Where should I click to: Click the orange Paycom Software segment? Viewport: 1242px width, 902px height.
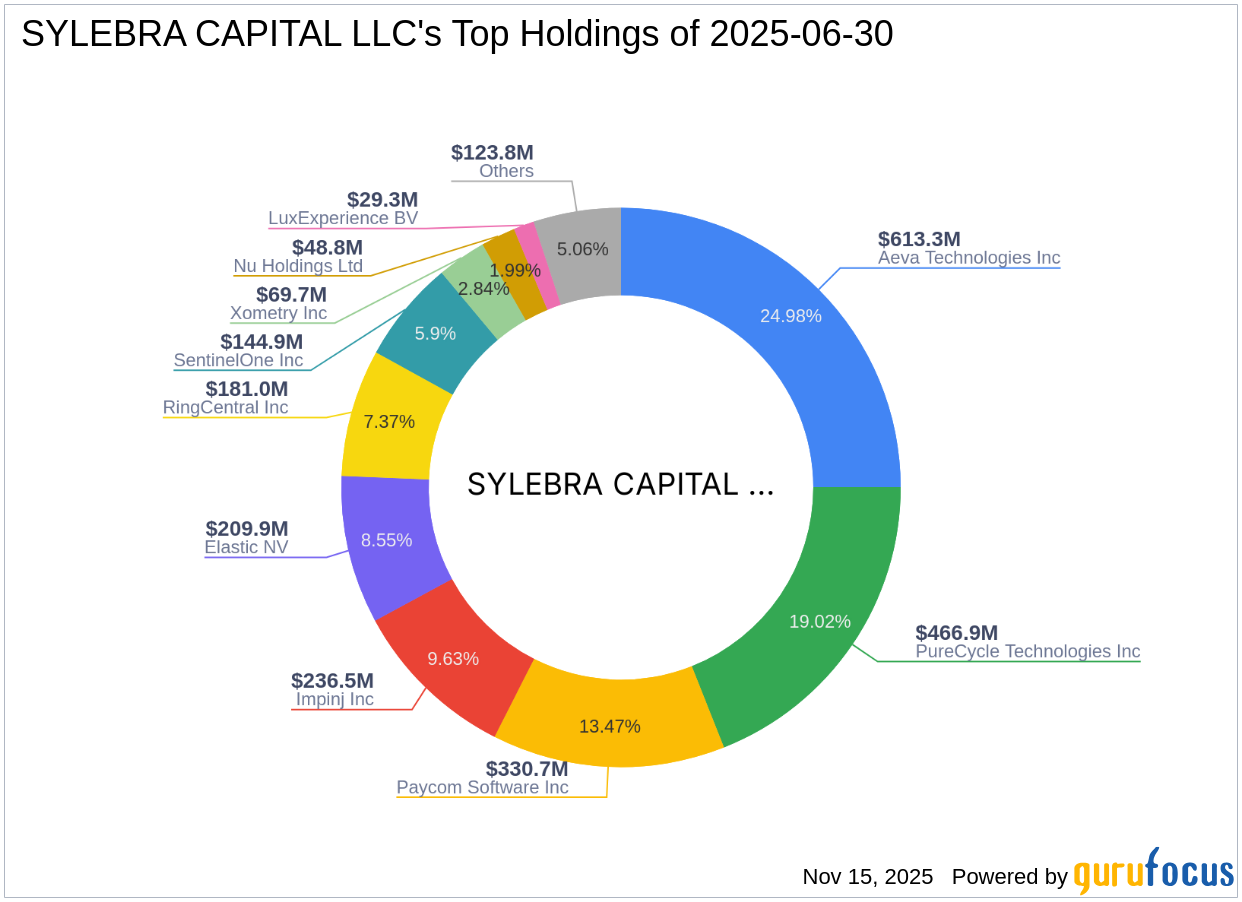pos(612,727)
